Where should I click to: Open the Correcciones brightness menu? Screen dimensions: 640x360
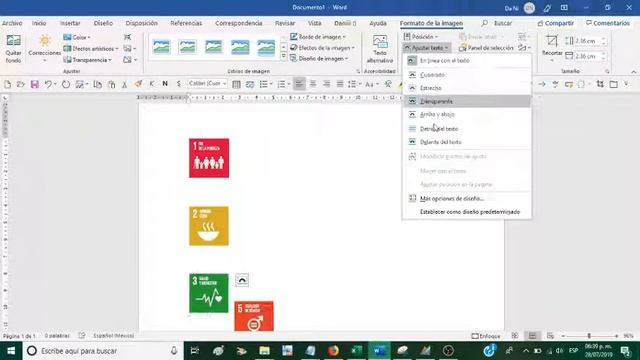click(44, 49)
